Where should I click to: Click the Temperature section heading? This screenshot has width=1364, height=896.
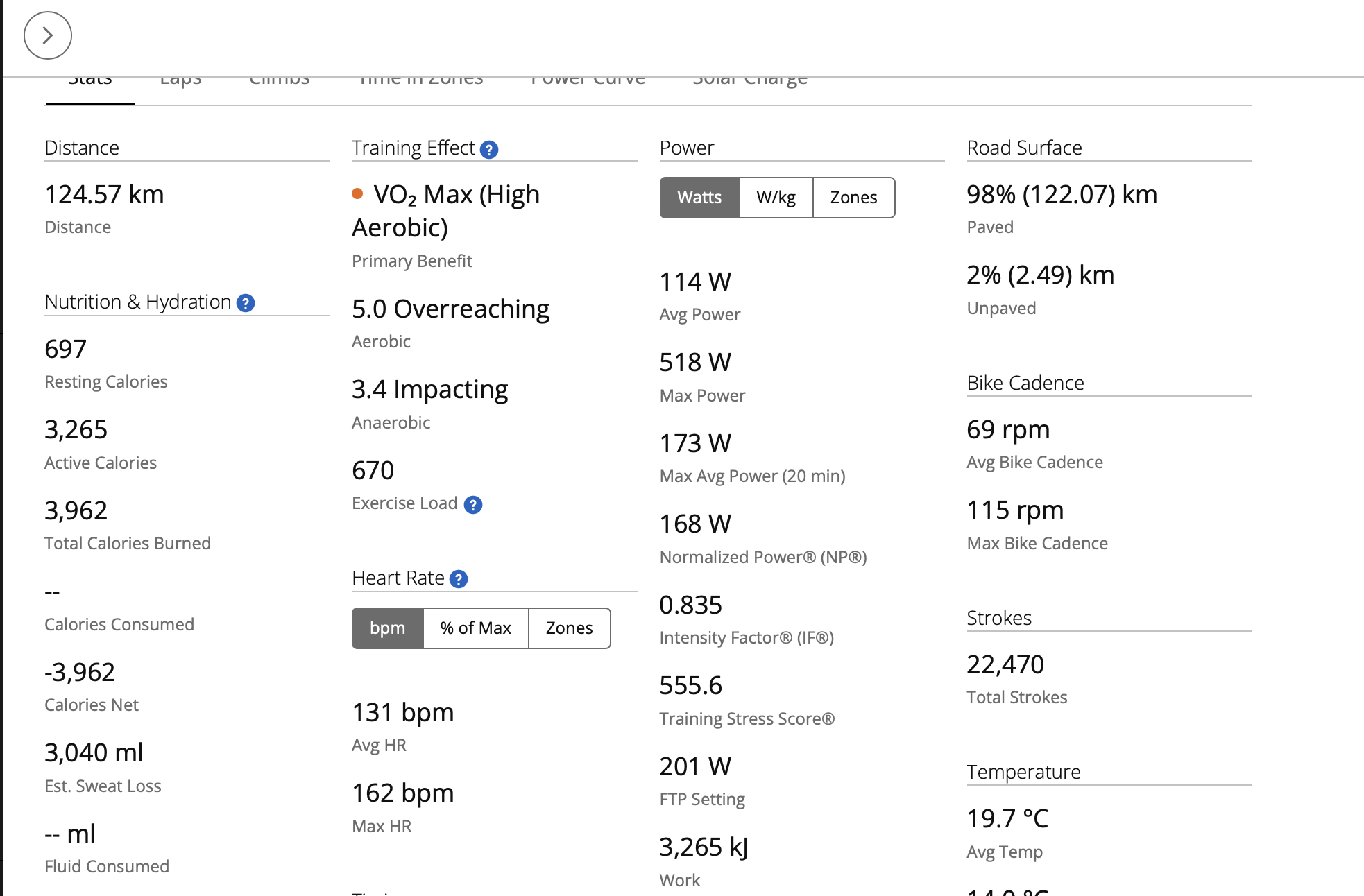(1023, 773)
